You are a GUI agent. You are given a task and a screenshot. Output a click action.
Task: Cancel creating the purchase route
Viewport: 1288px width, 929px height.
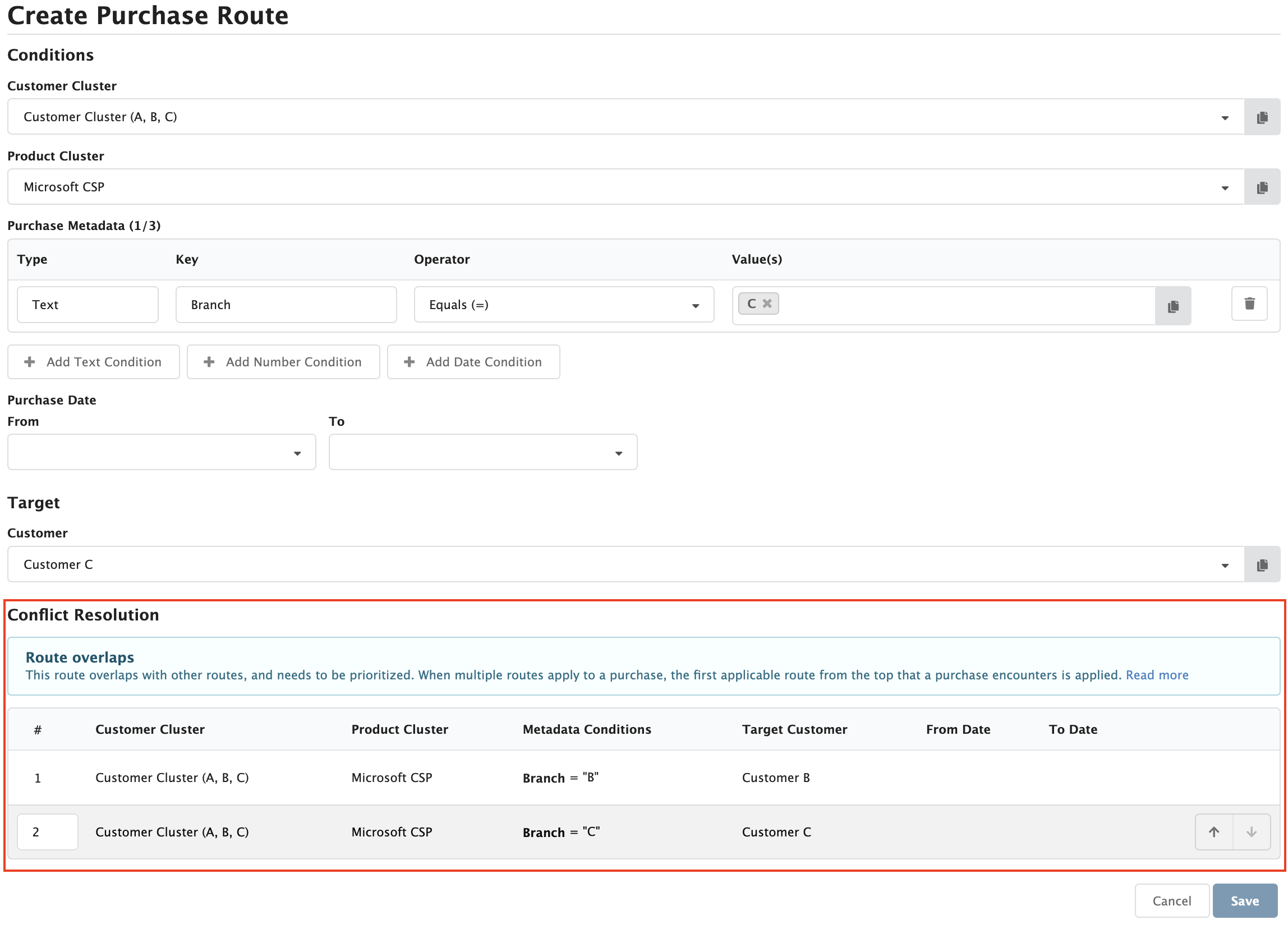[x=1171, y=900]
